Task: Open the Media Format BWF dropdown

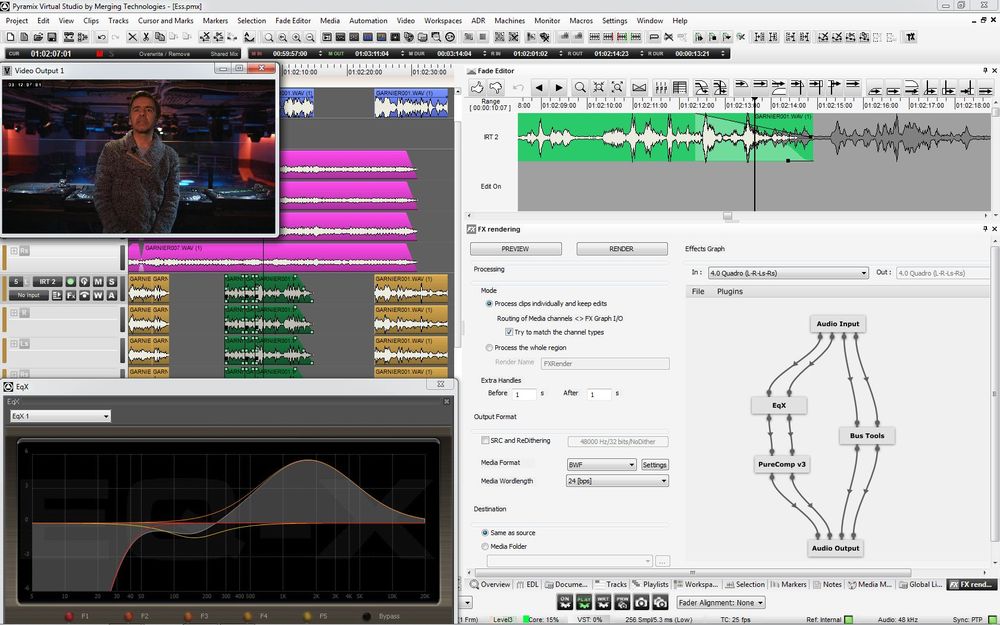Action: 602,465
